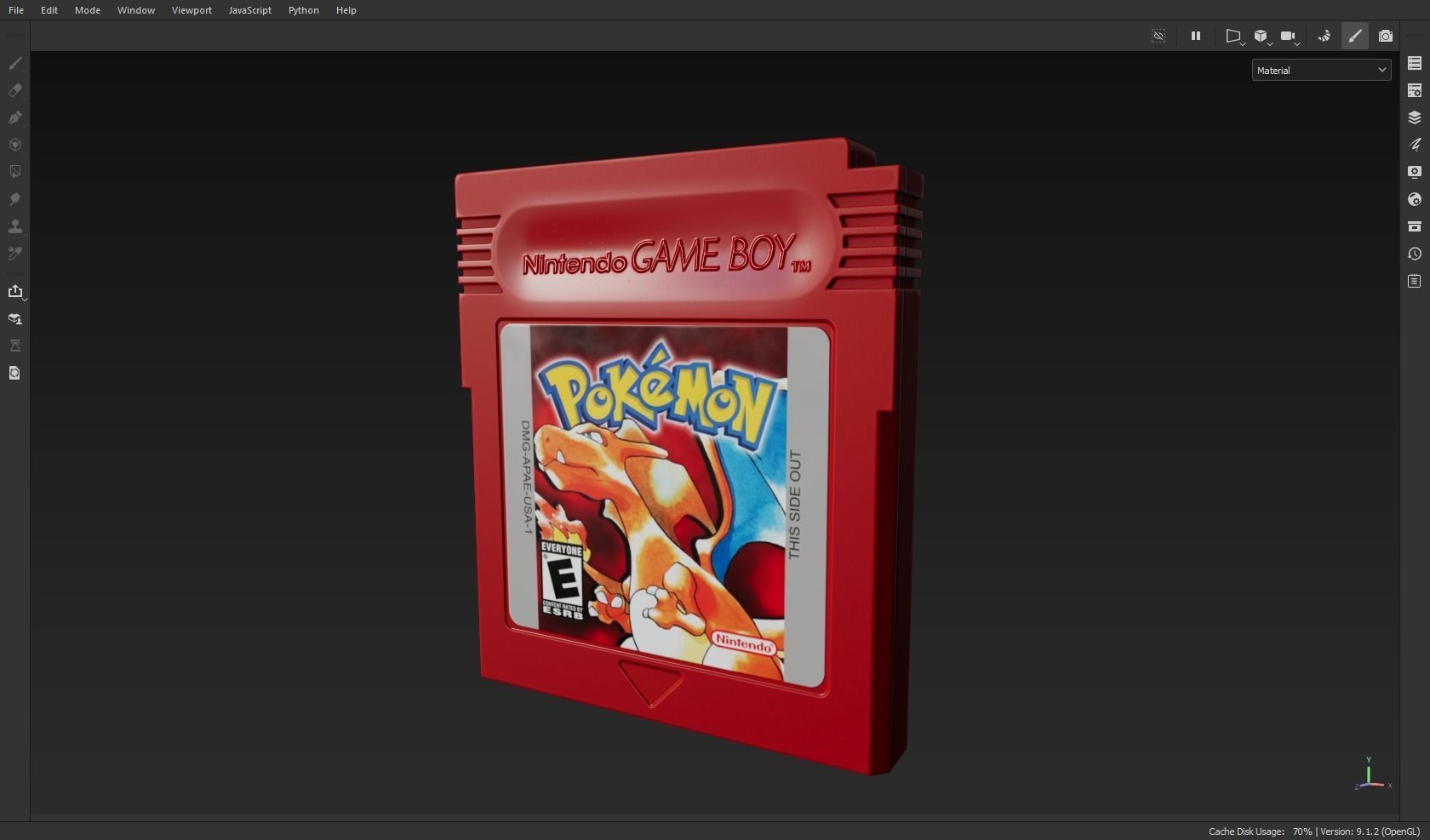Image resolution: width=1430 pixels, height=840 pixels.
Task: Open the Shader Settings panel
Action: click(x=1415, y=199)
